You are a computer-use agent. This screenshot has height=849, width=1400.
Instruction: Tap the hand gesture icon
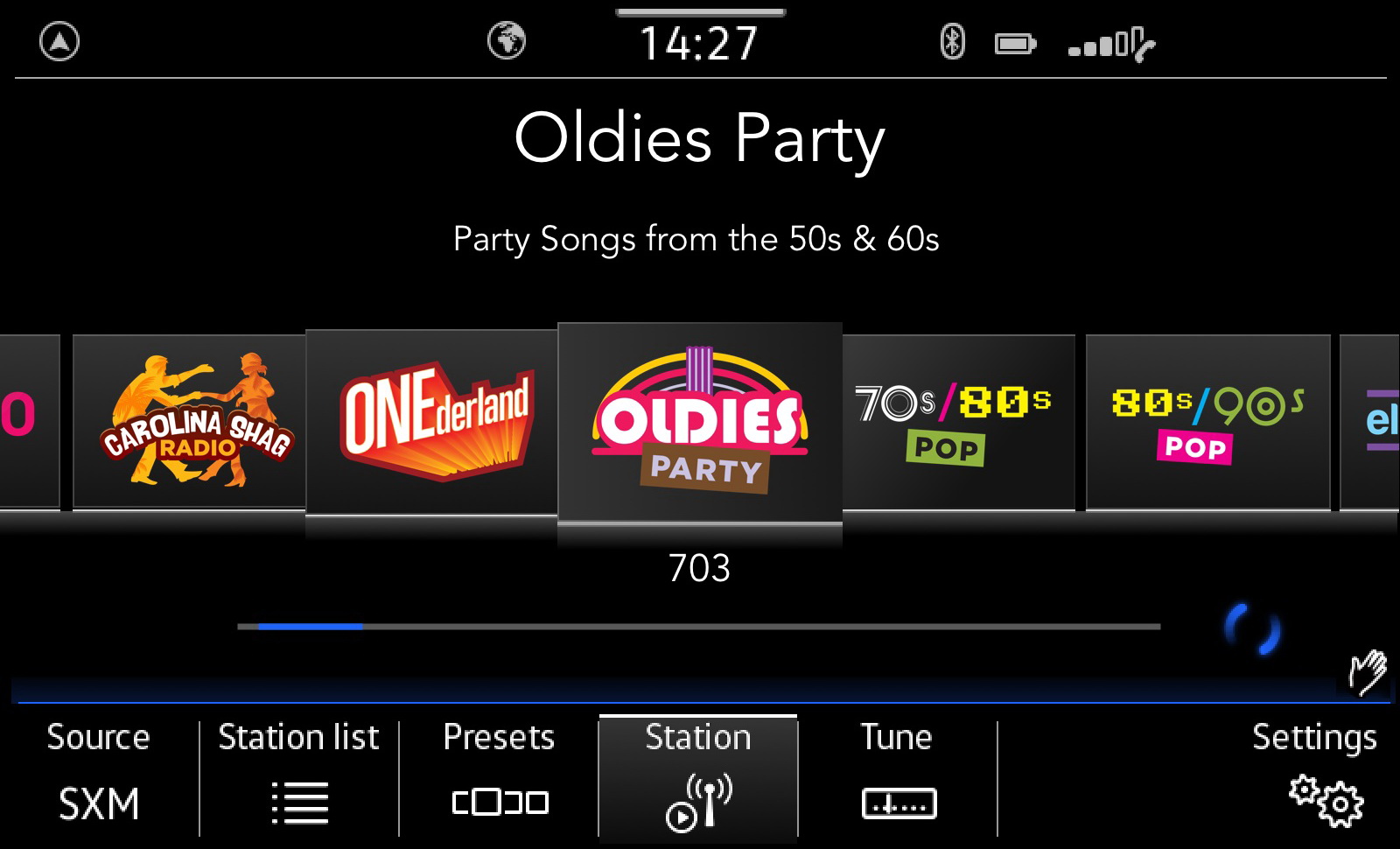click(1368, 672)
